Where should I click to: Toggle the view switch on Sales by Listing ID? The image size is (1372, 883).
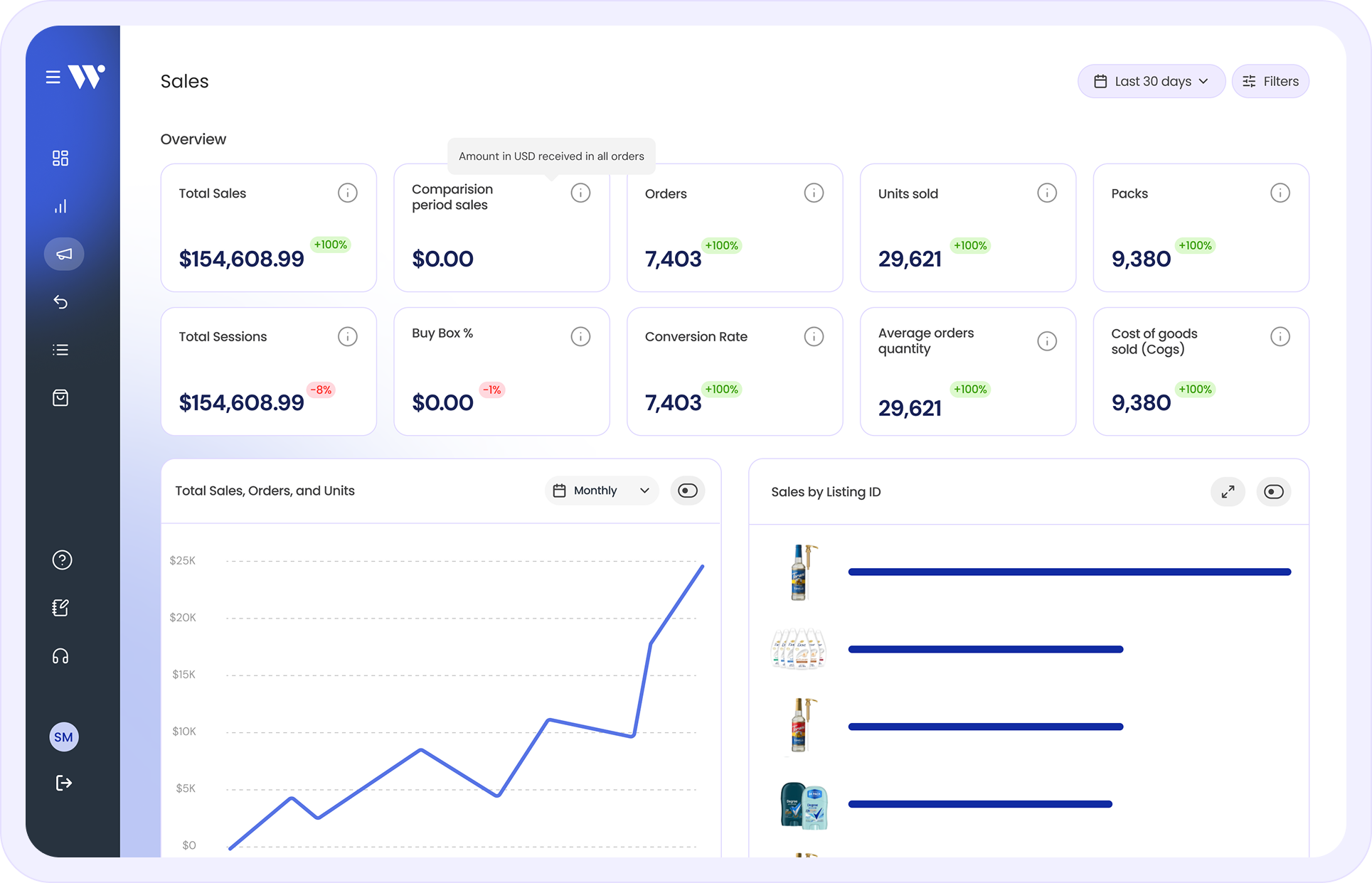pos(1273,492)
